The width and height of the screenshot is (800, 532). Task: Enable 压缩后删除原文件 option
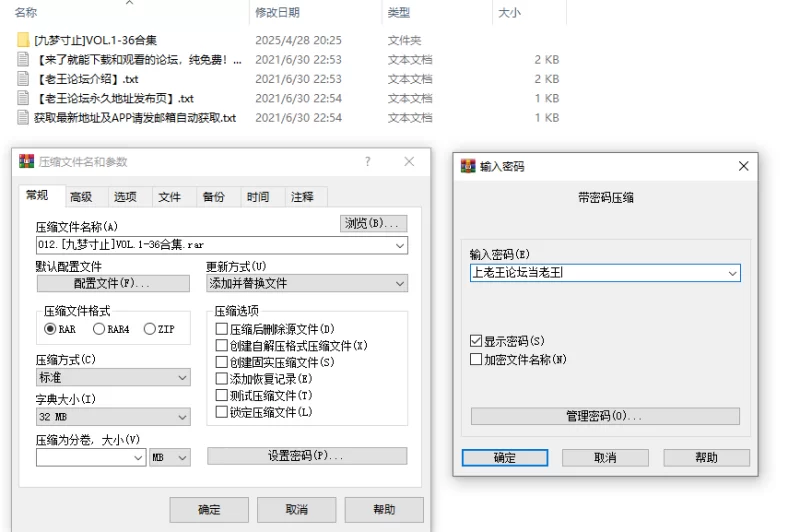point(222,329)
